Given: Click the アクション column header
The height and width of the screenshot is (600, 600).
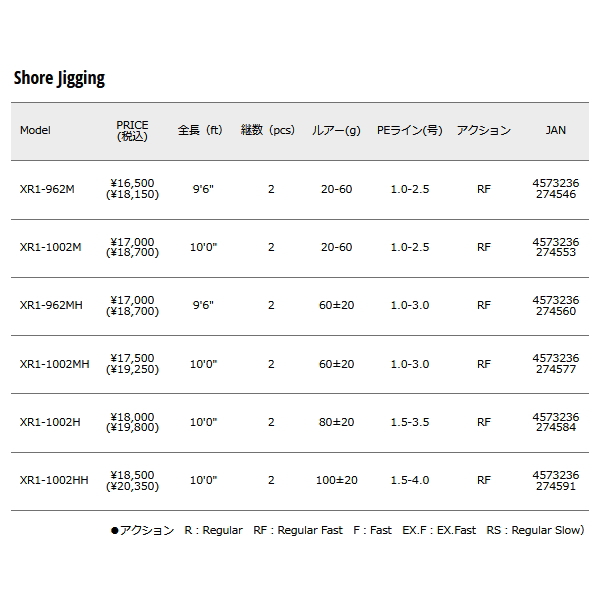Looking at the screenshot, I should [483, 131].
